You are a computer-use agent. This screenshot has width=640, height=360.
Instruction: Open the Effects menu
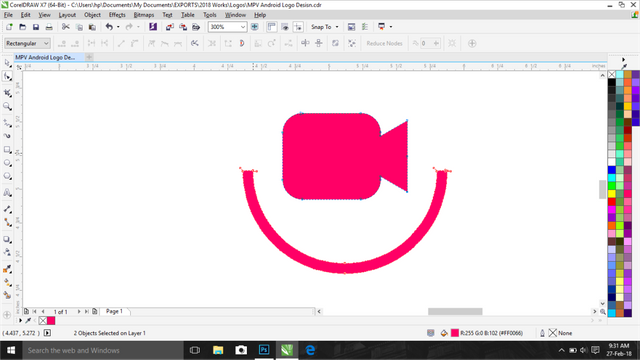(x=117, y=15)
